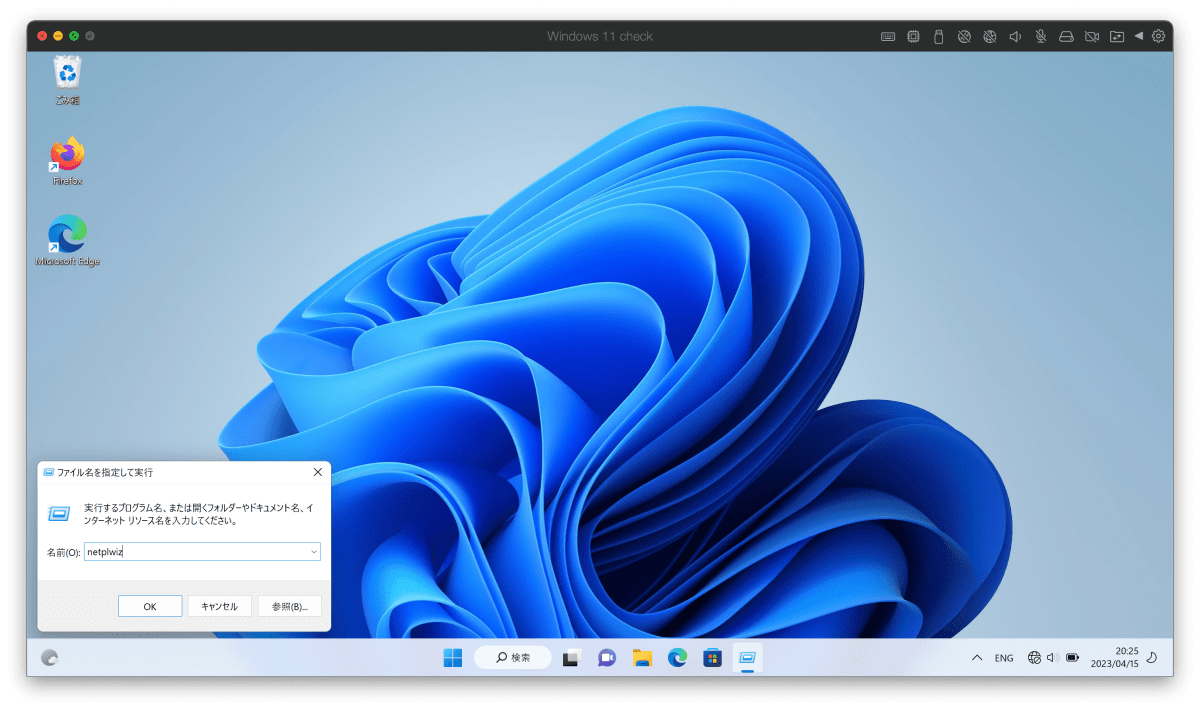Click the ENG input language indicator
This screenshot has width=1200, height=710.
pos(1004,658)
